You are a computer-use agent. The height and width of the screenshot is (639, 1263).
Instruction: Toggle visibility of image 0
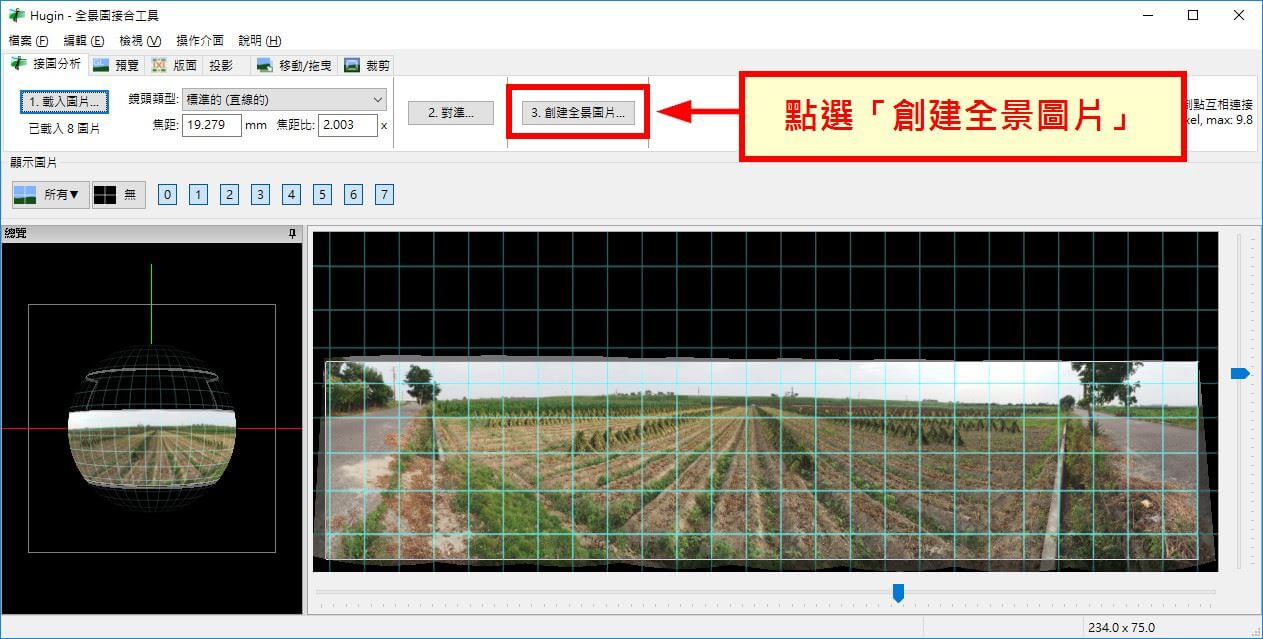point(167,195)
